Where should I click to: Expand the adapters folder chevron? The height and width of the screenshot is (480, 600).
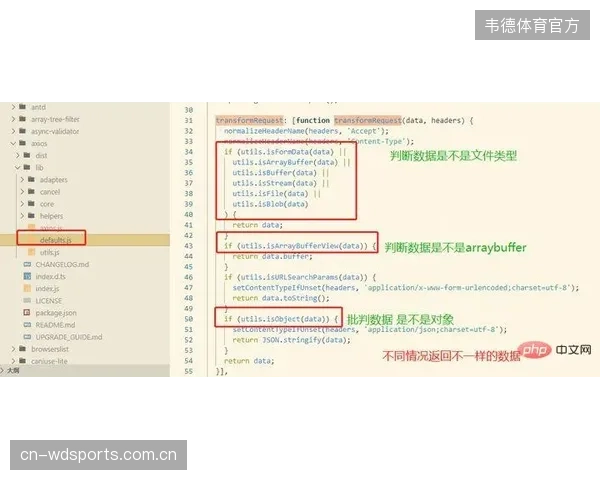click(x=22, y=180)
